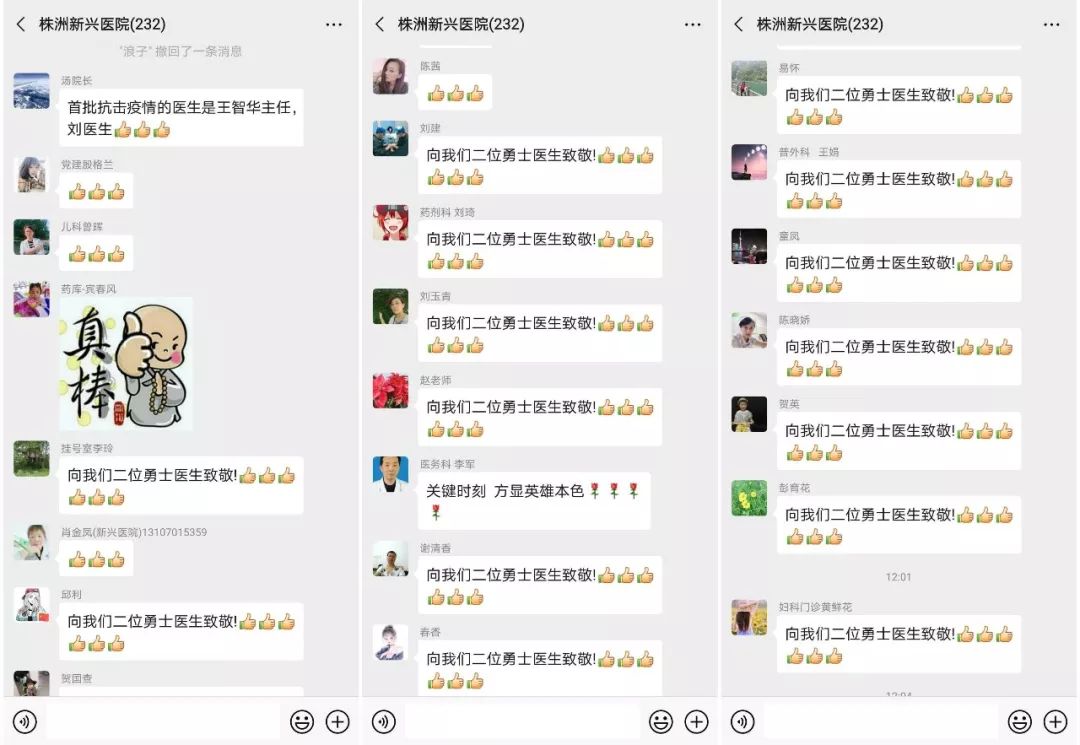Tap 汤院长's avatar
Image resolution: width=1080 pixels, height=745 pixels.
32,90
